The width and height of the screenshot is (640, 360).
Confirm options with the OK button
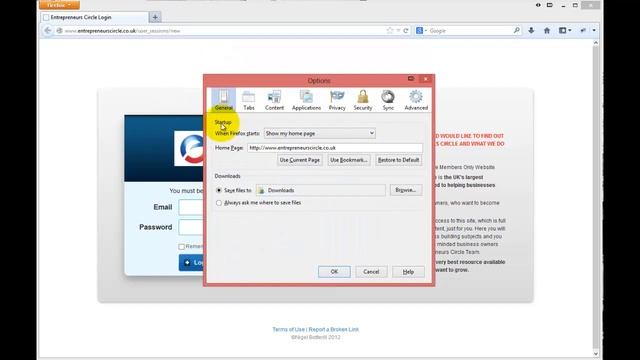334,271
